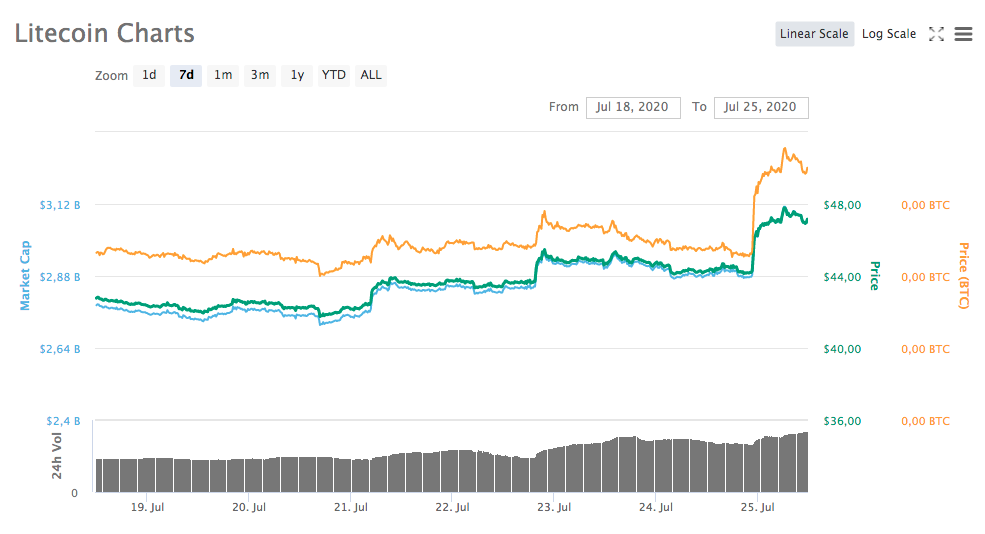Click the Market Cap axis label
Image resolution: width=985 pixels, height=534 pixels.
tap(25, 276)
